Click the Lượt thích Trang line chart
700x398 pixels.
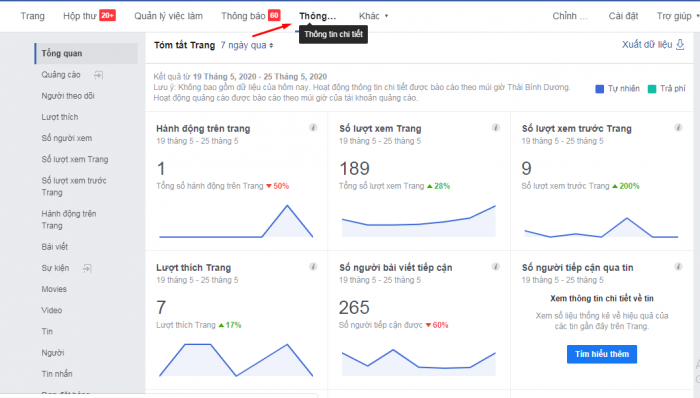[236, 360]
